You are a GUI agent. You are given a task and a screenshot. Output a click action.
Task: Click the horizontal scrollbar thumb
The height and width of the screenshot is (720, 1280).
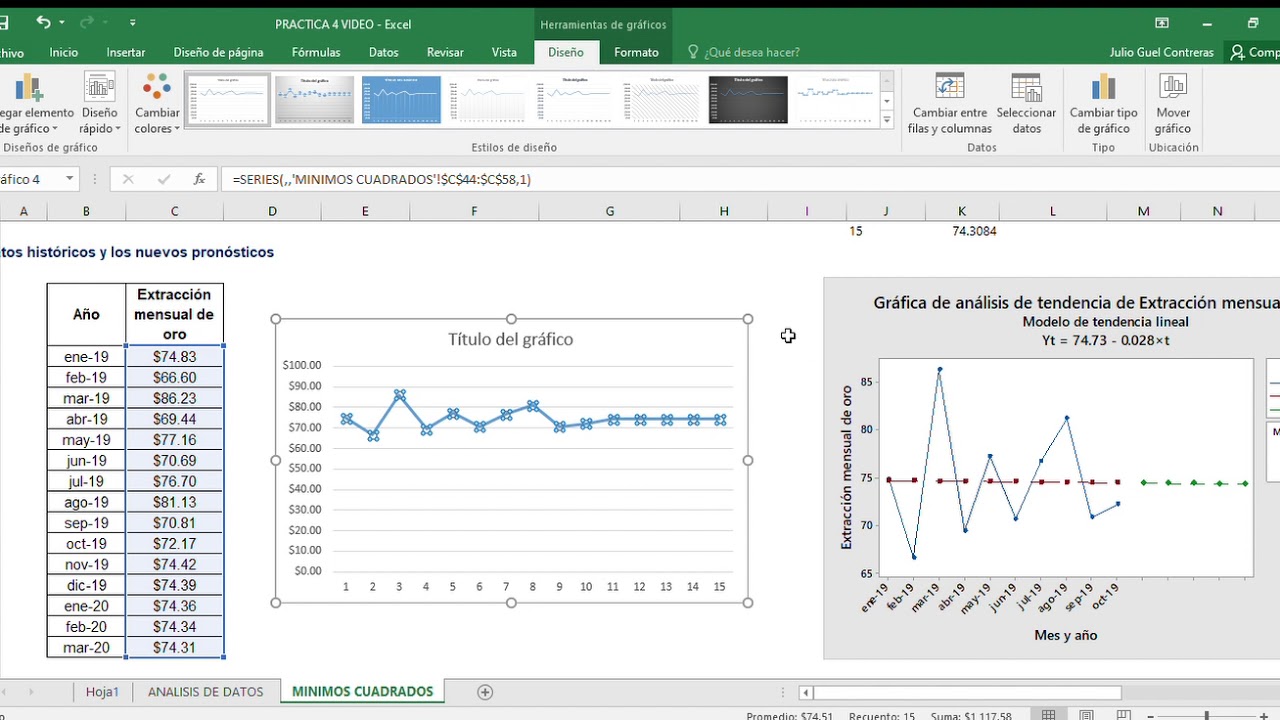(x=967, y=692)
